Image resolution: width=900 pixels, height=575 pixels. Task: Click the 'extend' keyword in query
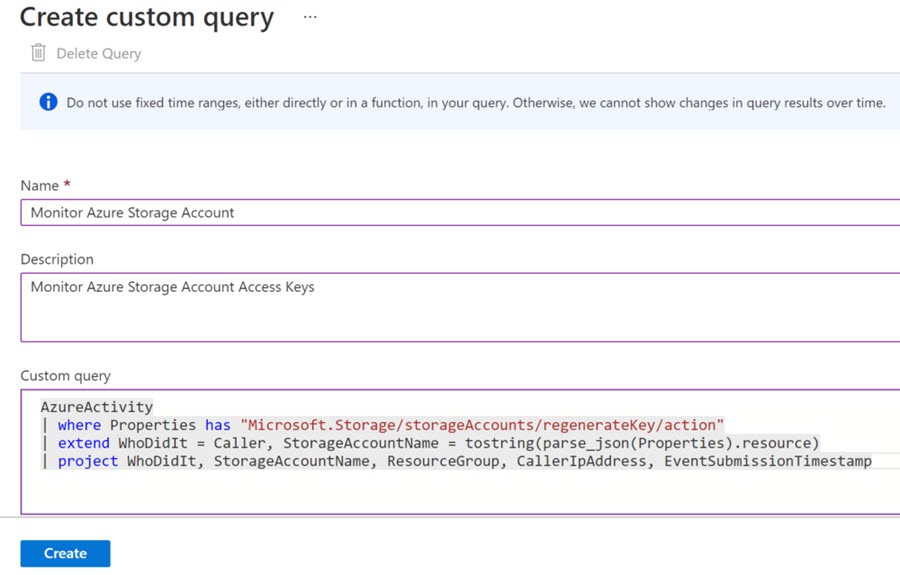tap(83, 443)
